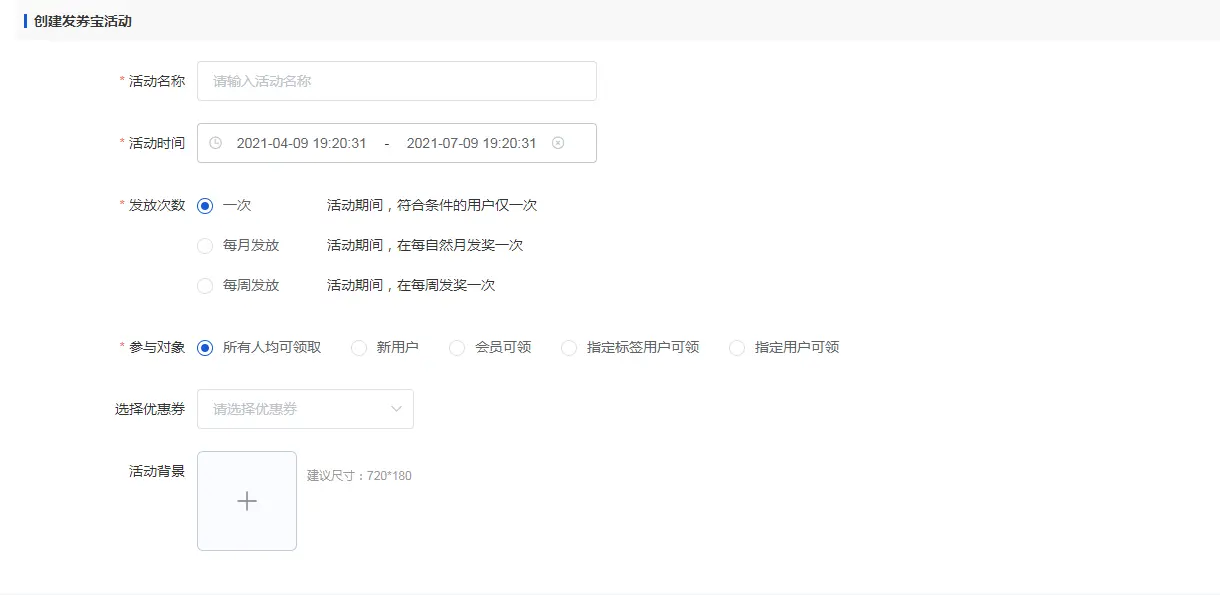1220x595 pixels.
Task: Click the 选择优惠券 field label
Action: [x=150, y=409]
